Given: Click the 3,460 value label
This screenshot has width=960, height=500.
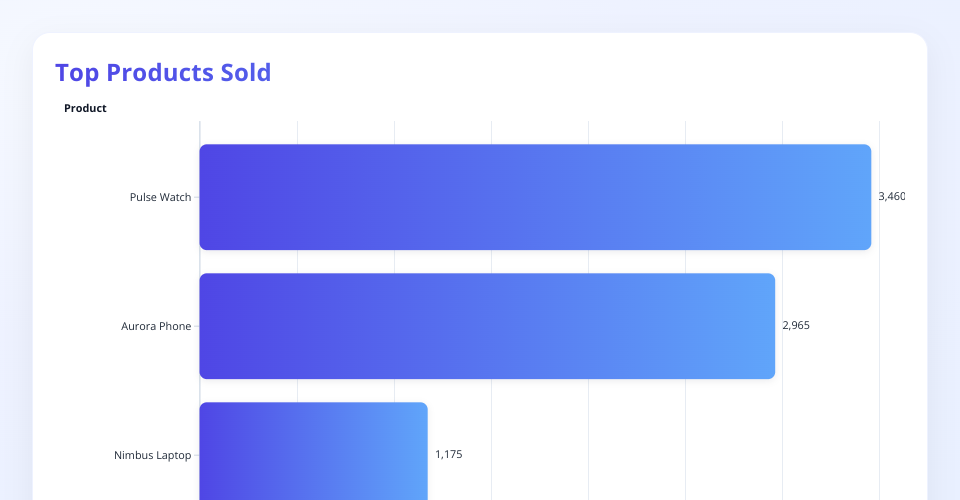Looking at the screenshot, I should (891, 197).
